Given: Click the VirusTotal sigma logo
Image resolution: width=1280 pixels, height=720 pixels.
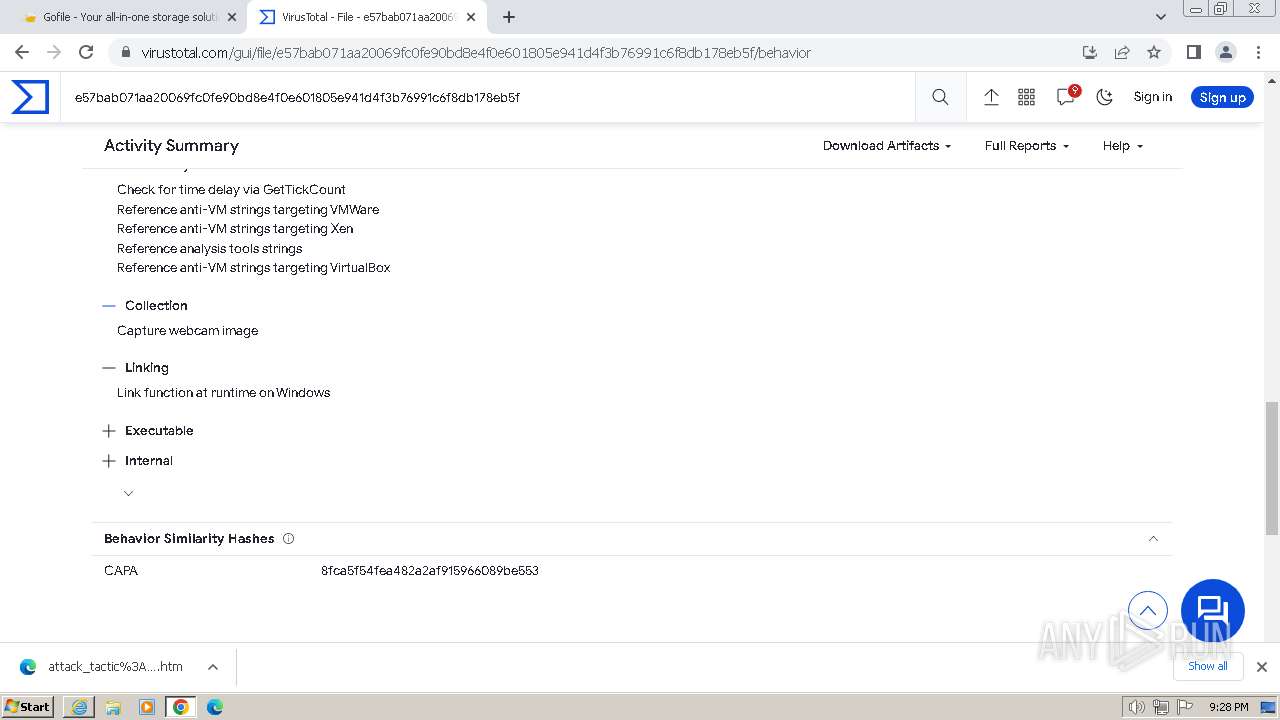Looking at the screenshot, I should pos(30,97).
